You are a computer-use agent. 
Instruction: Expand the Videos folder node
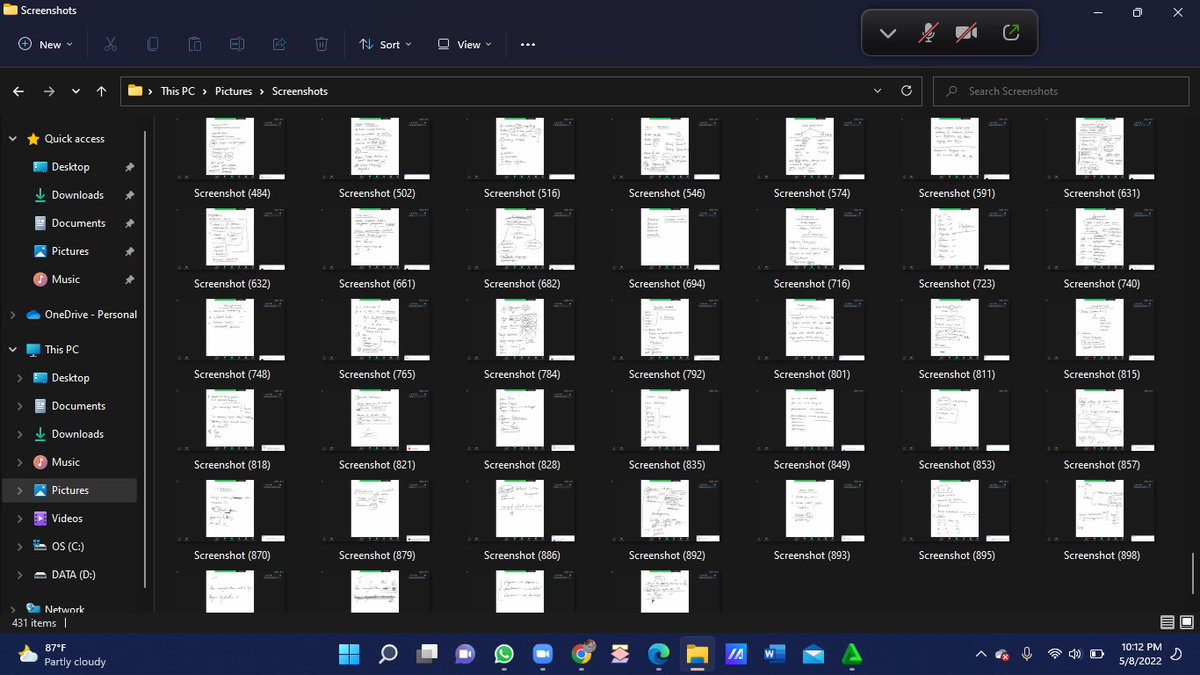click(x=20, y=519)
